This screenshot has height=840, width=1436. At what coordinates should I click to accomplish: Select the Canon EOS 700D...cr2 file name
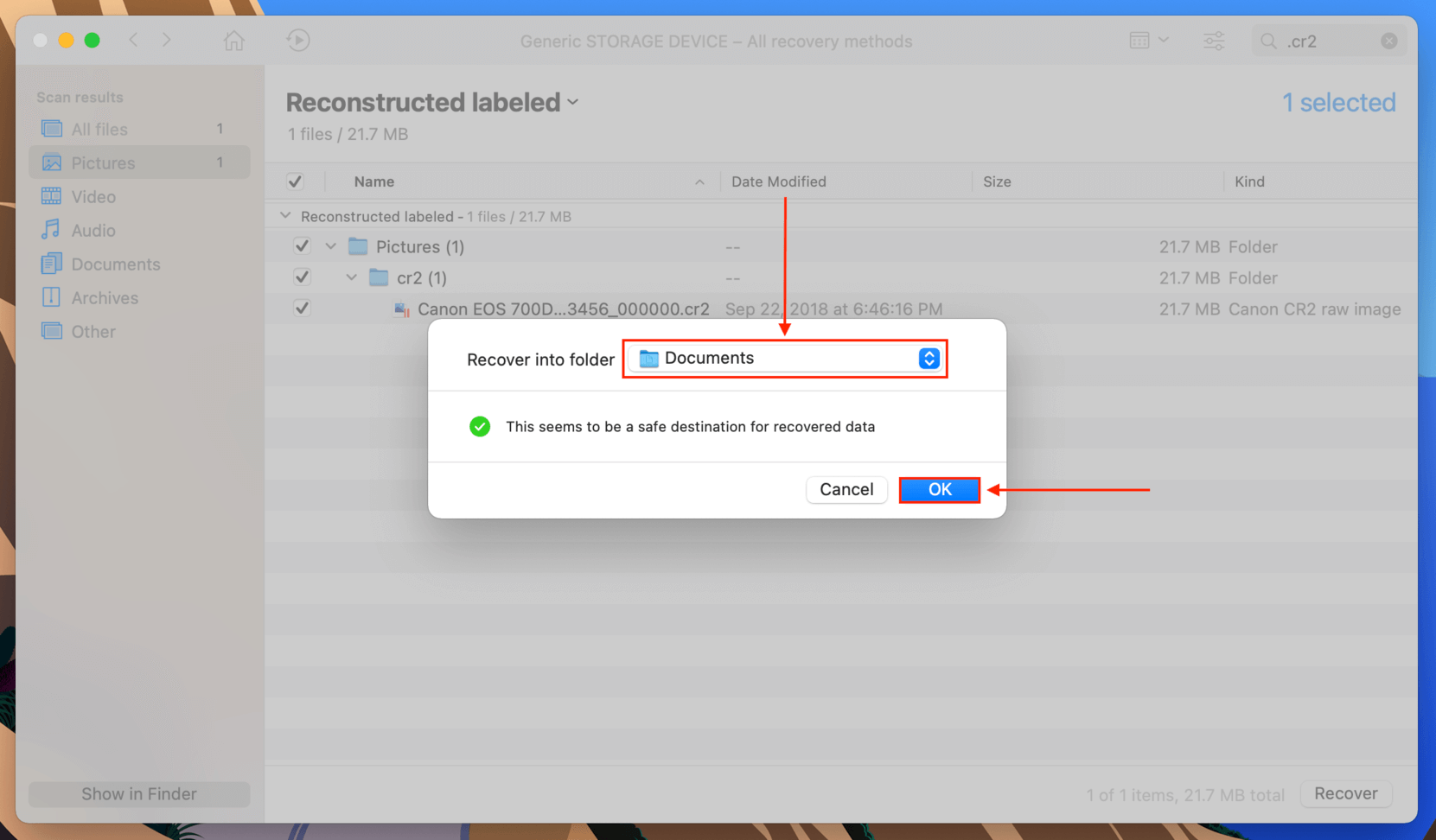click(563, 309)
